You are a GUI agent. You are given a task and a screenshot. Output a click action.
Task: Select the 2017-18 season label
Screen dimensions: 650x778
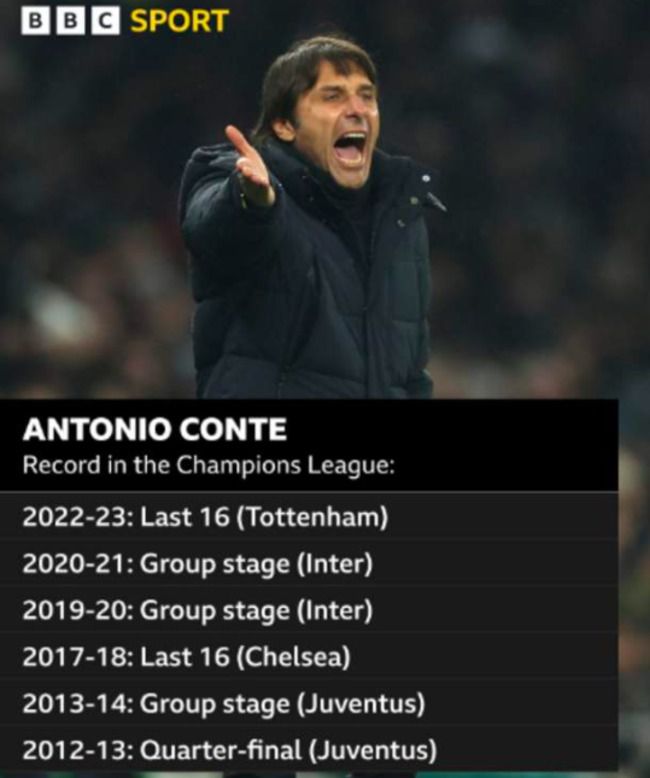(x=76, y=657)
